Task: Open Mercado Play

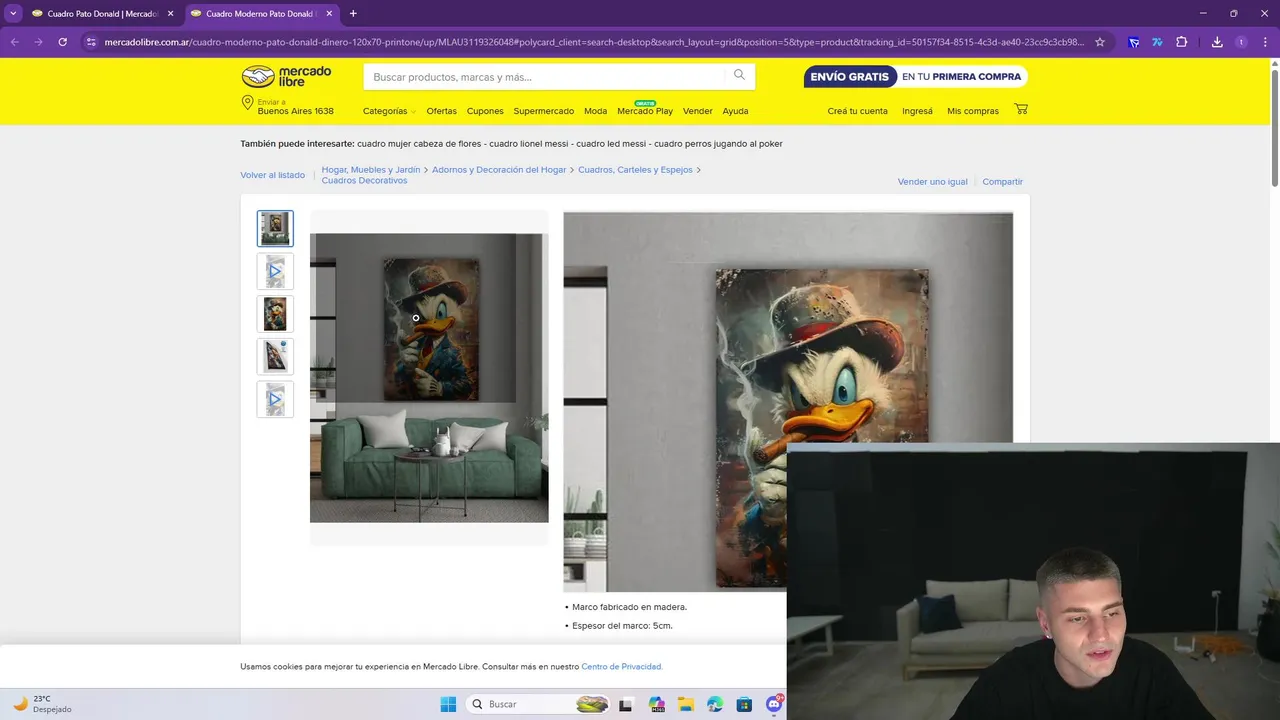Action: click(x=645, y=111)
